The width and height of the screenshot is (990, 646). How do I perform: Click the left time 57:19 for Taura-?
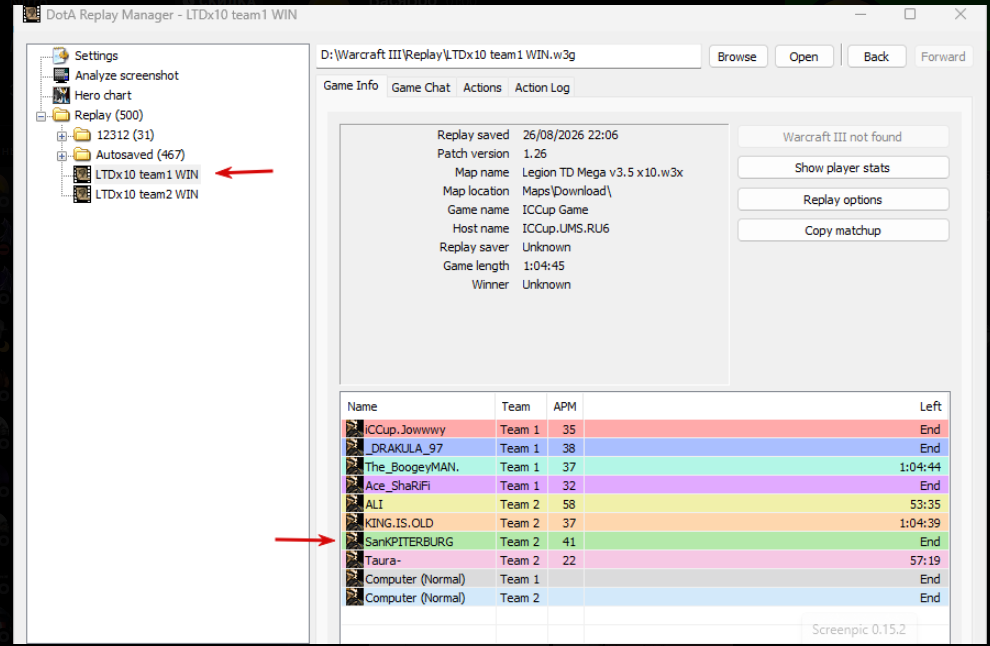[925, 561]
